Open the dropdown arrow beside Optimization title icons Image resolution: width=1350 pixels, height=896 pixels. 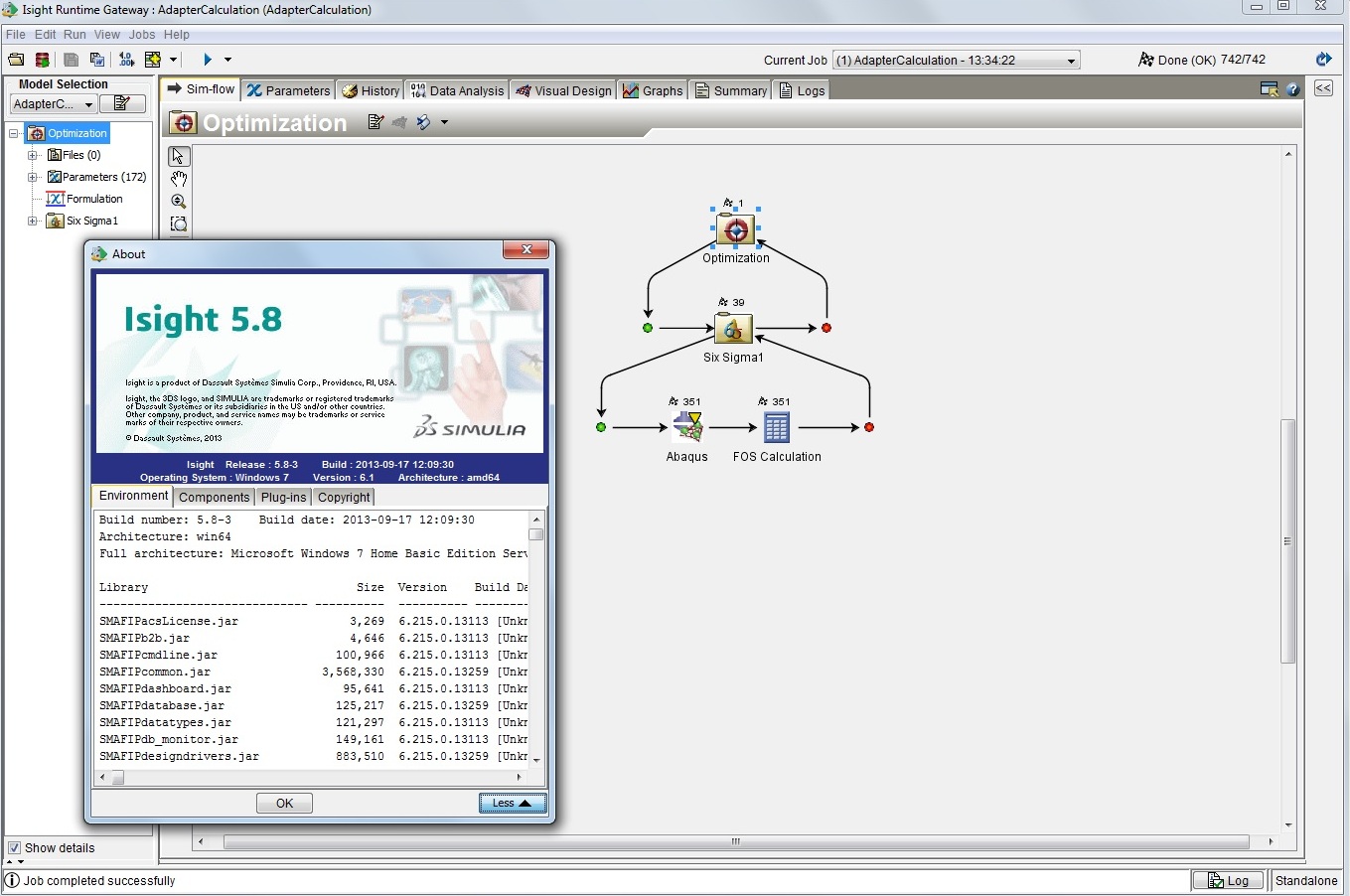pyautogui.click(x=444, y=122)
